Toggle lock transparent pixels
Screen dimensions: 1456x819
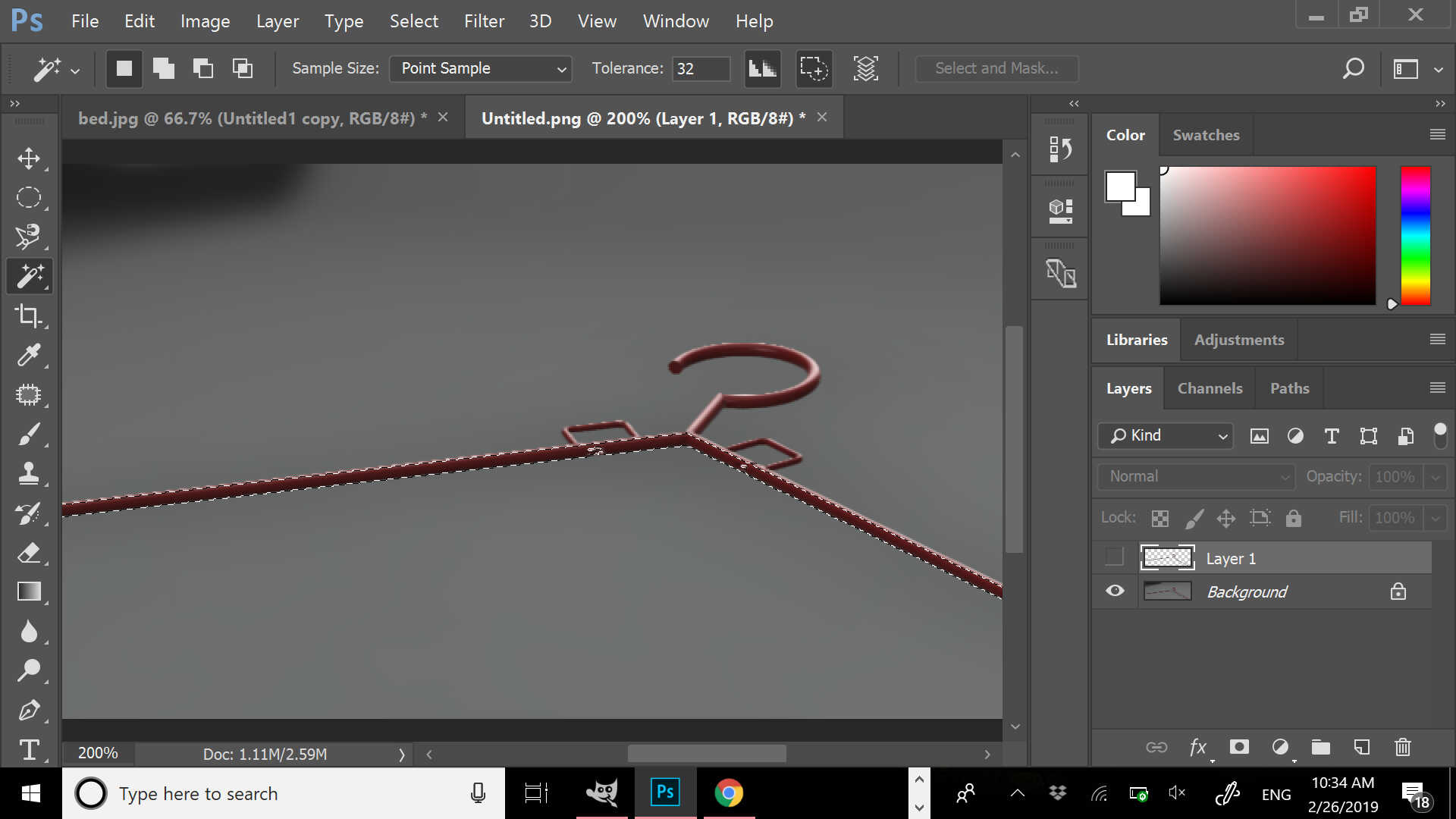click(x=1159, y=518)
